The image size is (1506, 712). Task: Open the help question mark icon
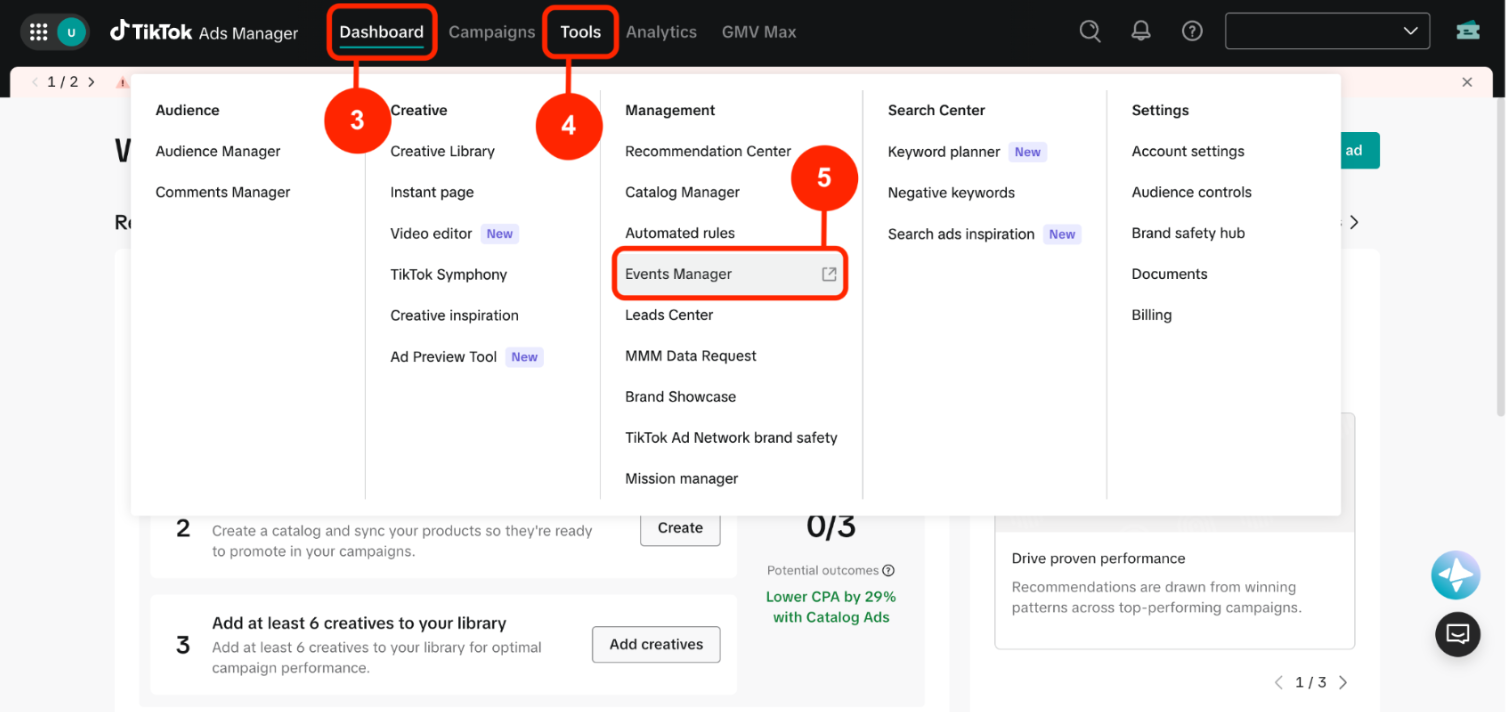pyautogui.click(x=1192, y=31)
